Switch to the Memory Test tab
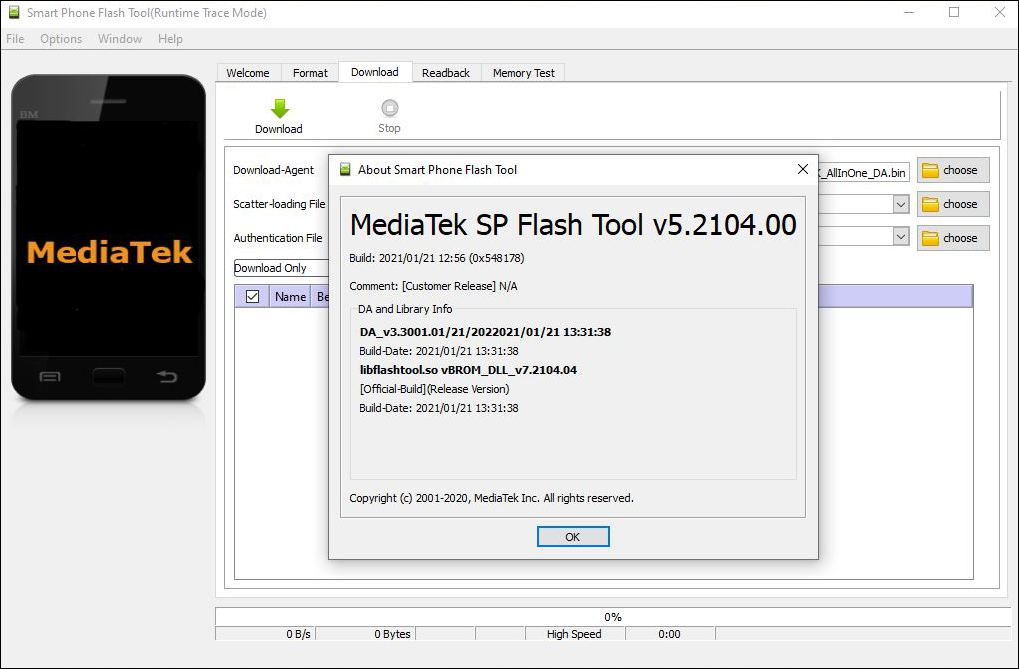1019x669 pixels. click(x=523, y=73)
